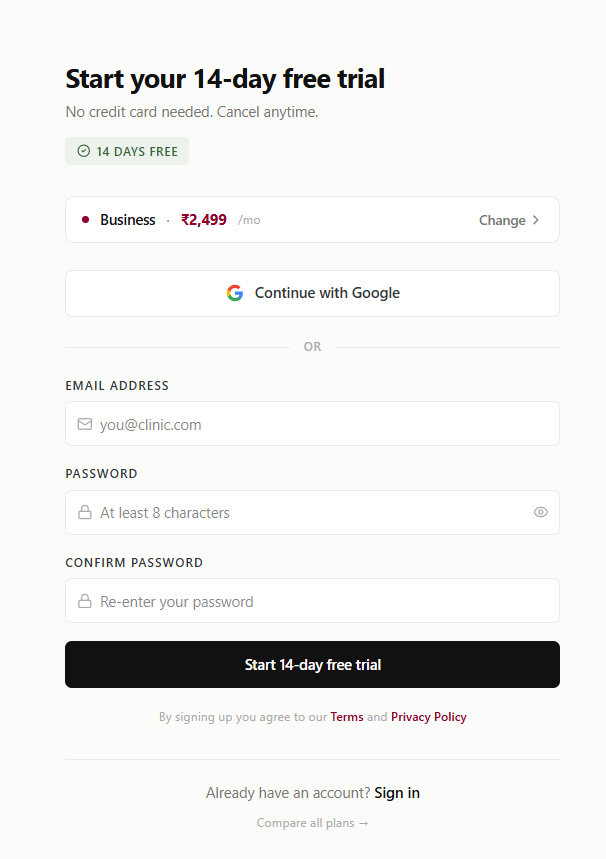
Task: Click the 14 Days Free badge
Action: pos(127,152)
